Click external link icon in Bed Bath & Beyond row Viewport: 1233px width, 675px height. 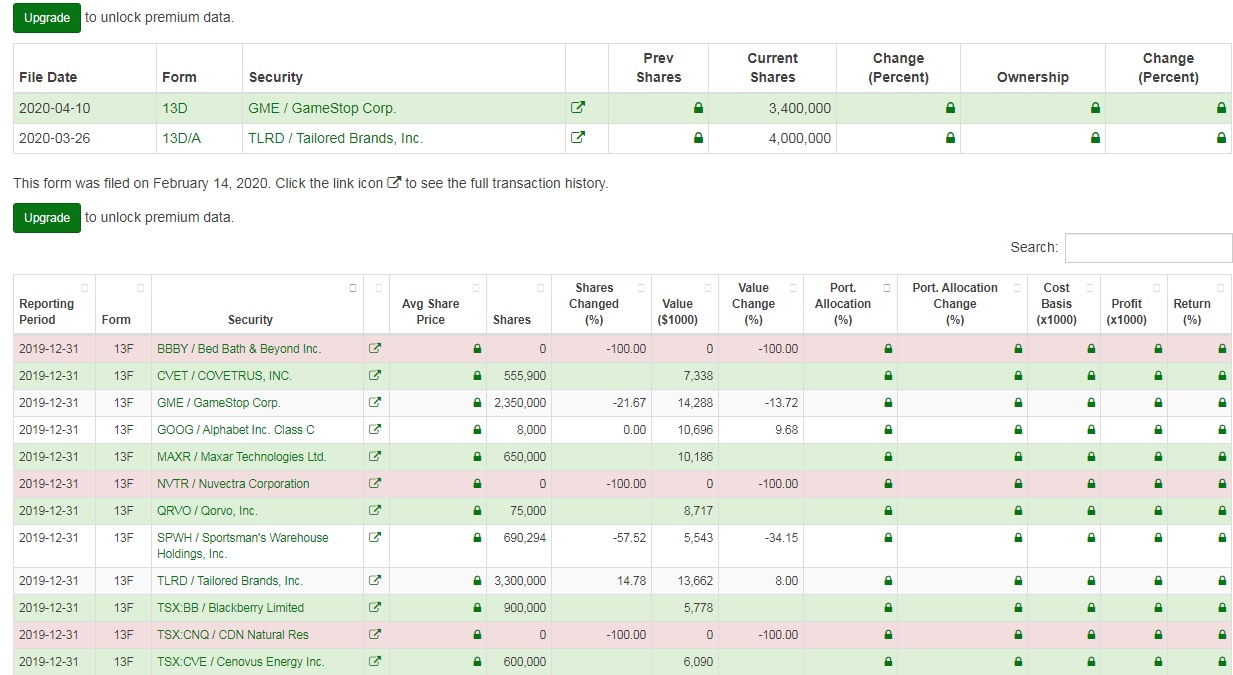[375, 349]
